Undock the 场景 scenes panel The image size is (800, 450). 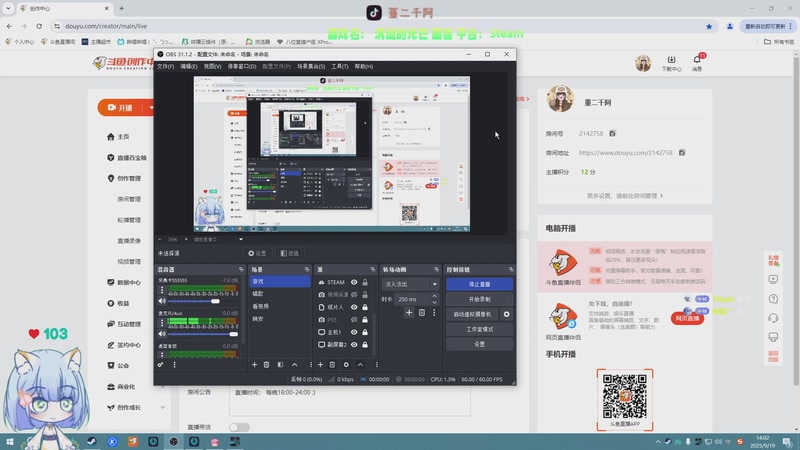307,269
